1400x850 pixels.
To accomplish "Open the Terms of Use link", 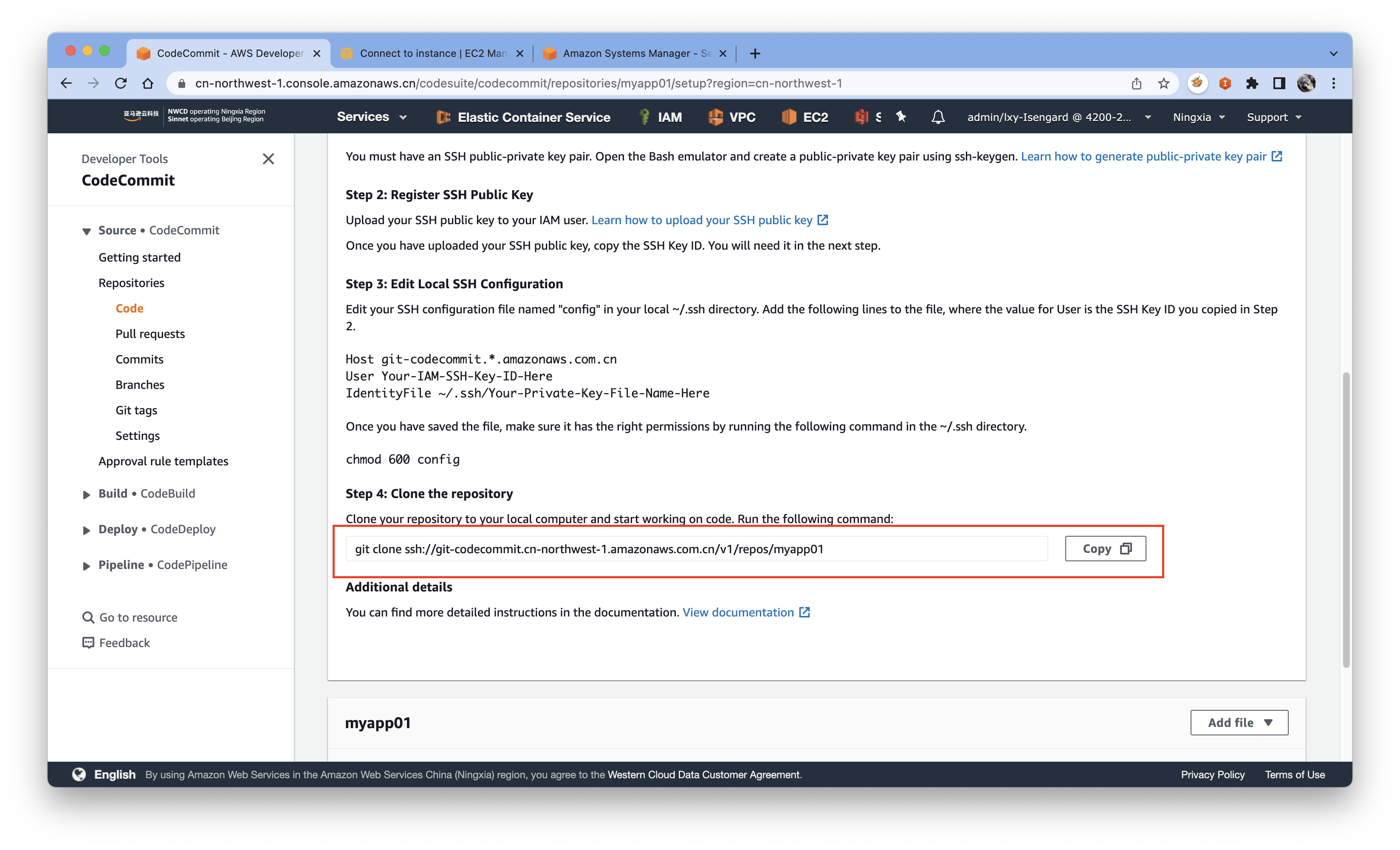I will pos(1295,774).
